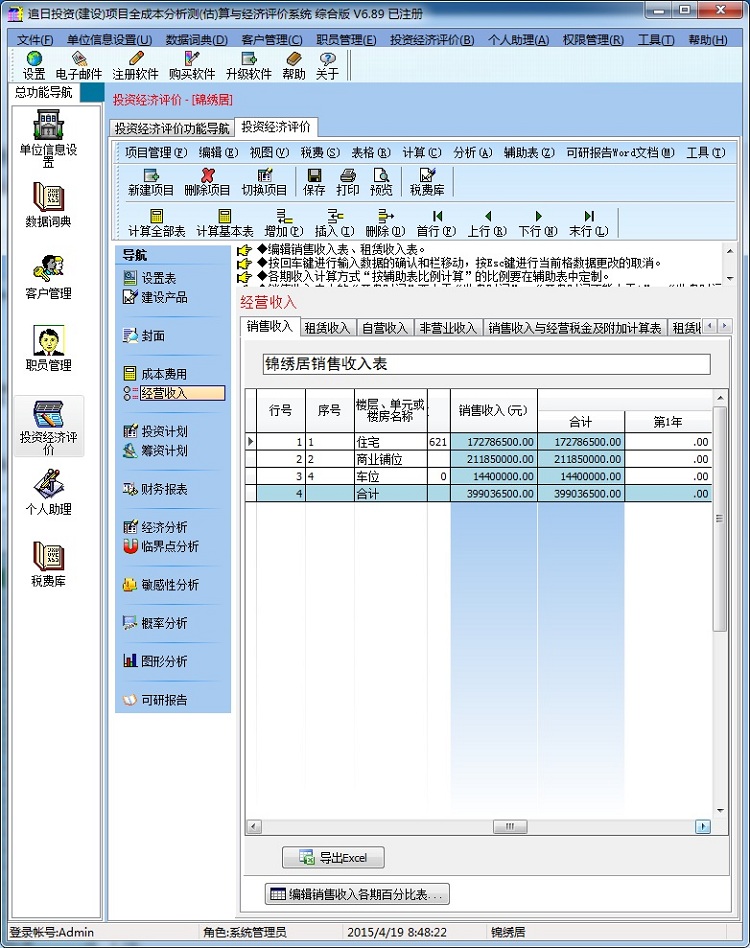Screen dimensions: 750x948
Task: Switch to the 自营收入 tab
Action: click(384, 328)
